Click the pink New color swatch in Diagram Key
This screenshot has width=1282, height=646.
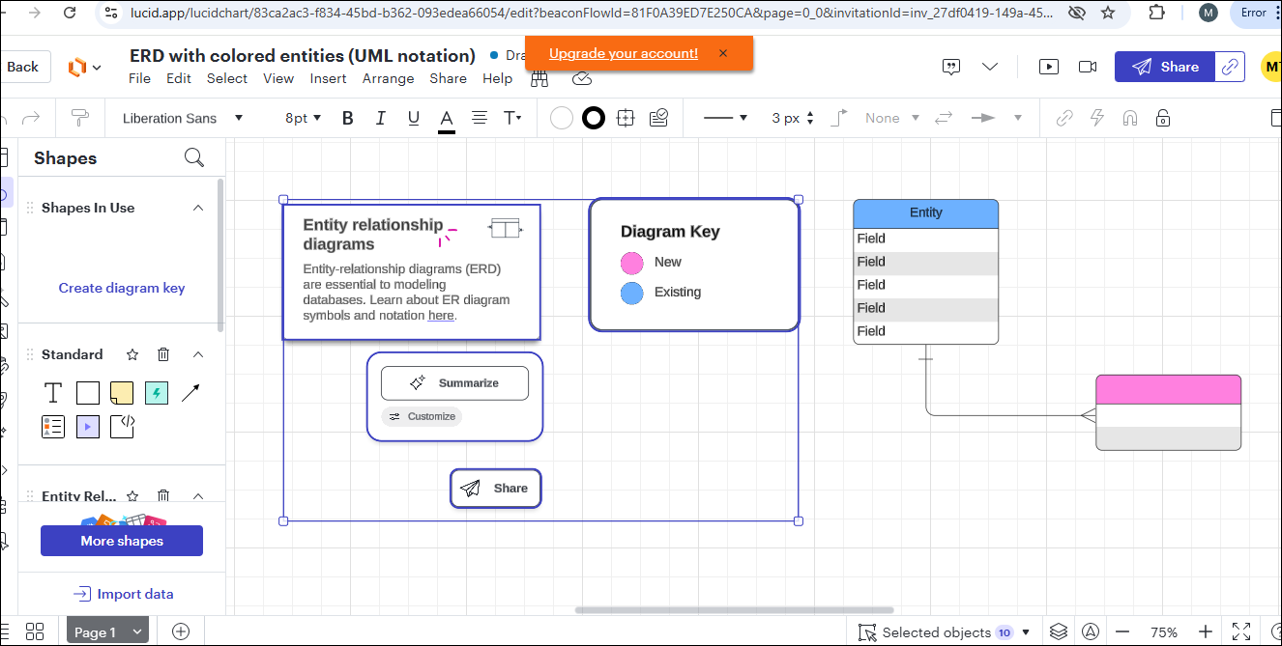coord(630,262)
